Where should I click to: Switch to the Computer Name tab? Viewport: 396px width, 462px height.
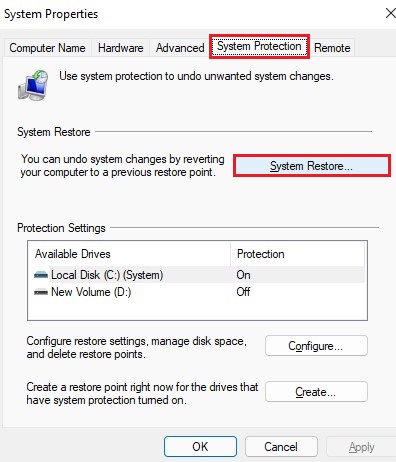pyautogui.click(x=47, y=48)
